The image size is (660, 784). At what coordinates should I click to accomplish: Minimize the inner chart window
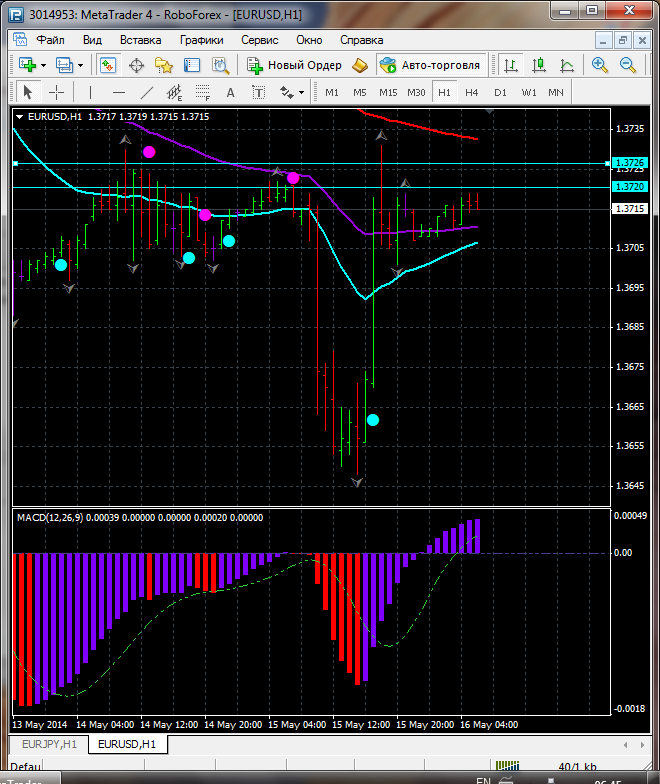pyautogui.click(x=603, y=40)
